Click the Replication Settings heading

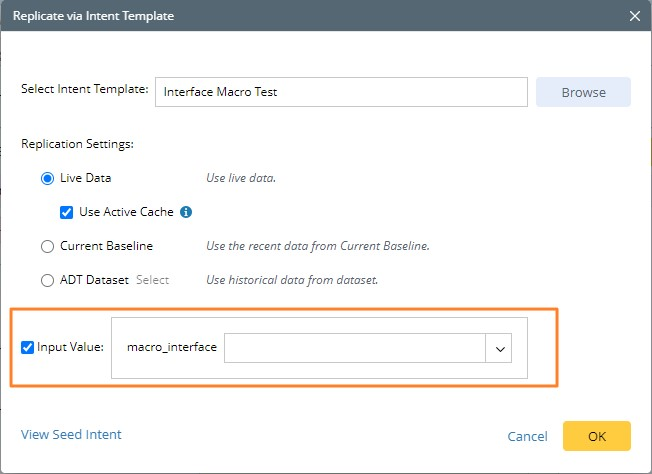77,144
